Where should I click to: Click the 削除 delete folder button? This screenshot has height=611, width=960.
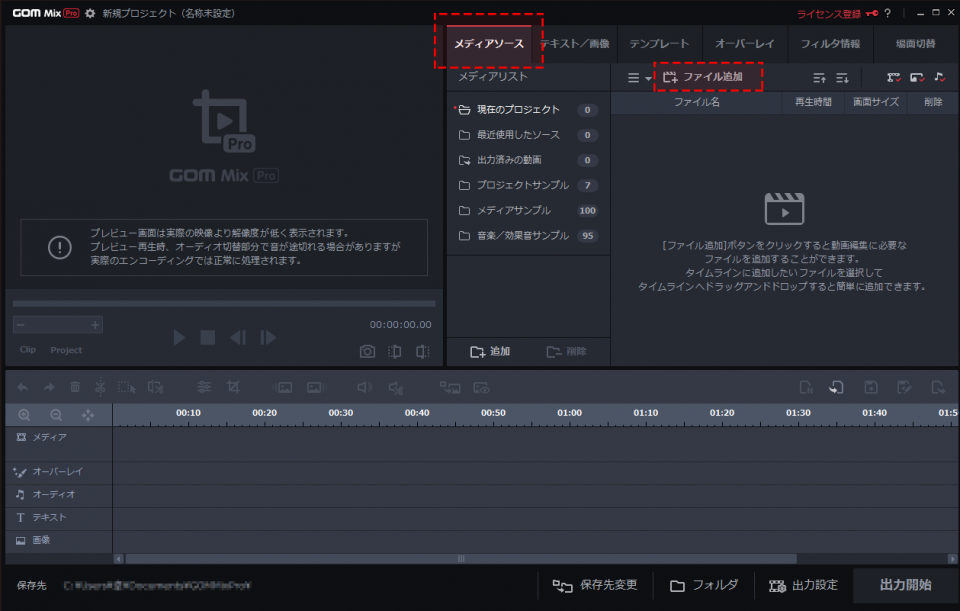tap(566, 351)
